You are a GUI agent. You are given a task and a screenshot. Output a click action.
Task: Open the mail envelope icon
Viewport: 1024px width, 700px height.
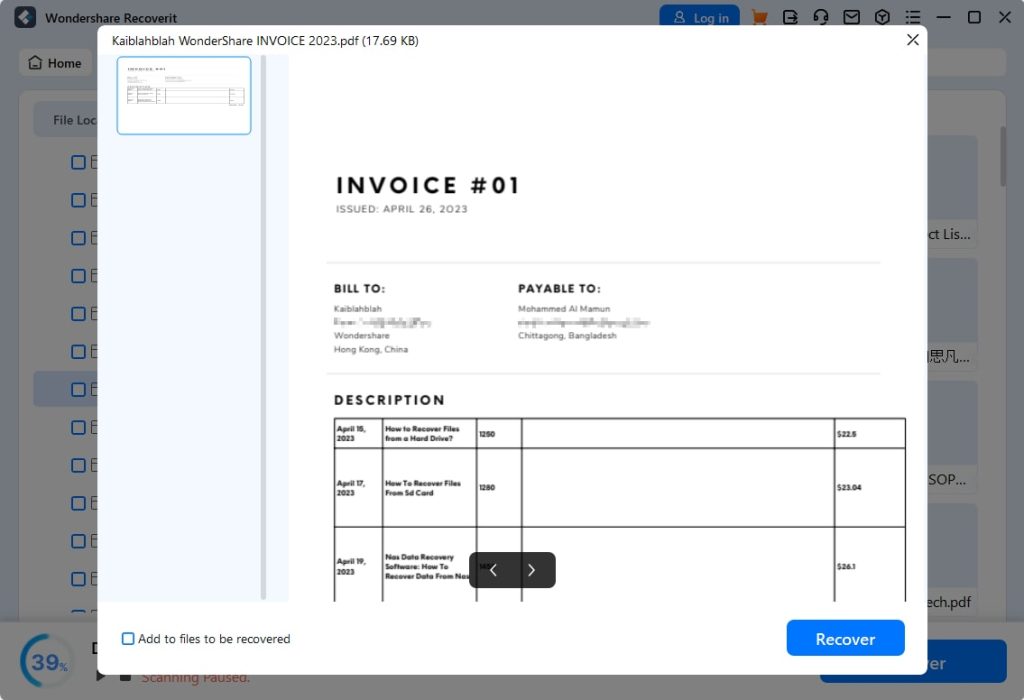coord(852,17)
